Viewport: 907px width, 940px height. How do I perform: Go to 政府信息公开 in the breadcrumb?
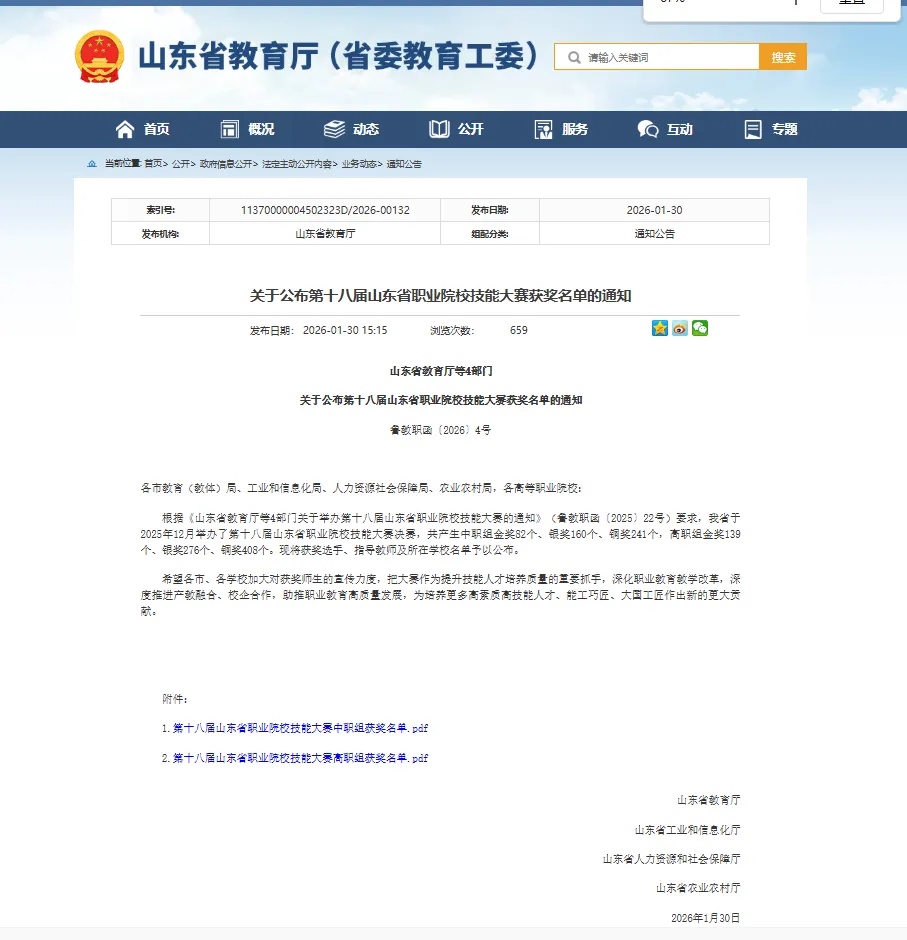[225, 164]
